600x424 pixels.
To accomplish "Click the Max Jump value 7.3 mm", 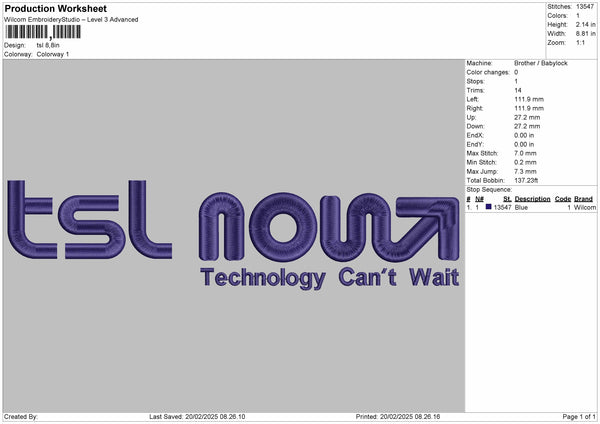I will 525,171.
